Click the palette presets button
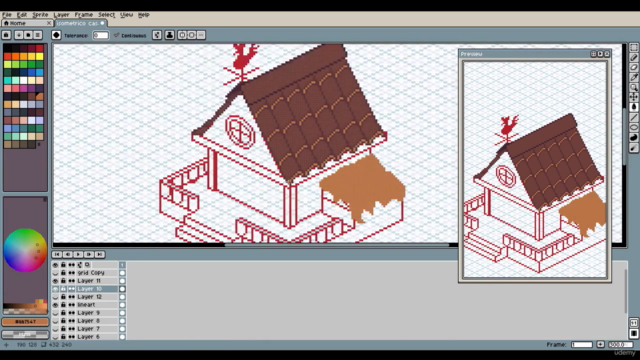This screenshot has width=640, height=360. pos(28,35)
